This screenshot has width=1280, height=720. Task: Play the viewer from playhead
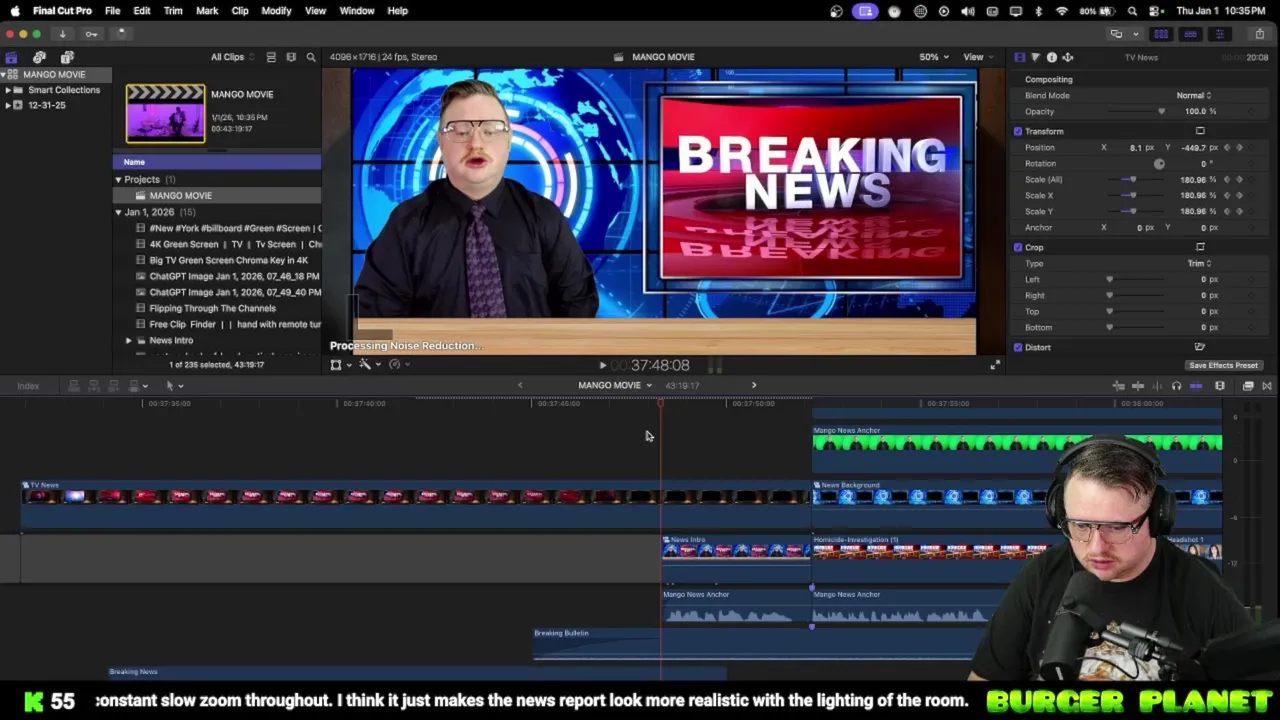pos(602,365)
